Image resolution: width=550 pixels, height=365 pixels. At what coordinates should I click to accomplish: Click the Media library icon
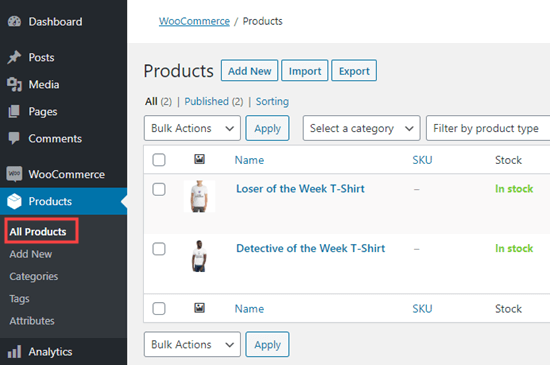coord(14,85)
